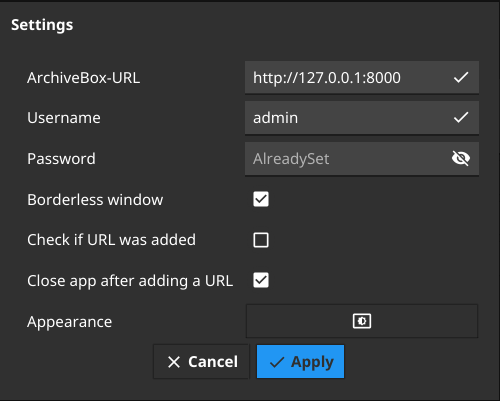Click the Cancel button
500x401 pixels.
[x=201, y=362]
